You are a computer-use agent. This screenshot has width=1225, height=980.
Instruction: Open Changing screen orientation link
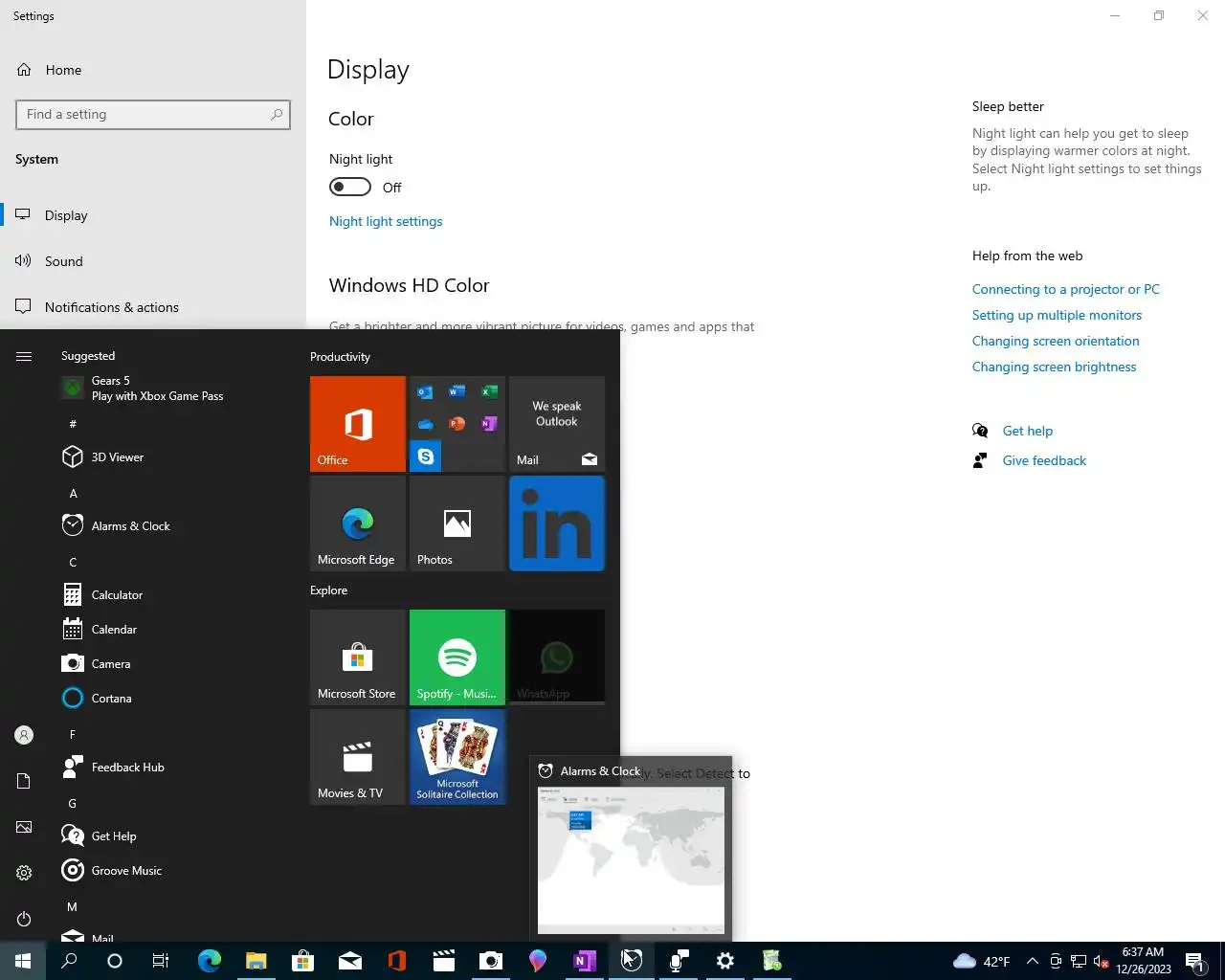coord(1056,341)
